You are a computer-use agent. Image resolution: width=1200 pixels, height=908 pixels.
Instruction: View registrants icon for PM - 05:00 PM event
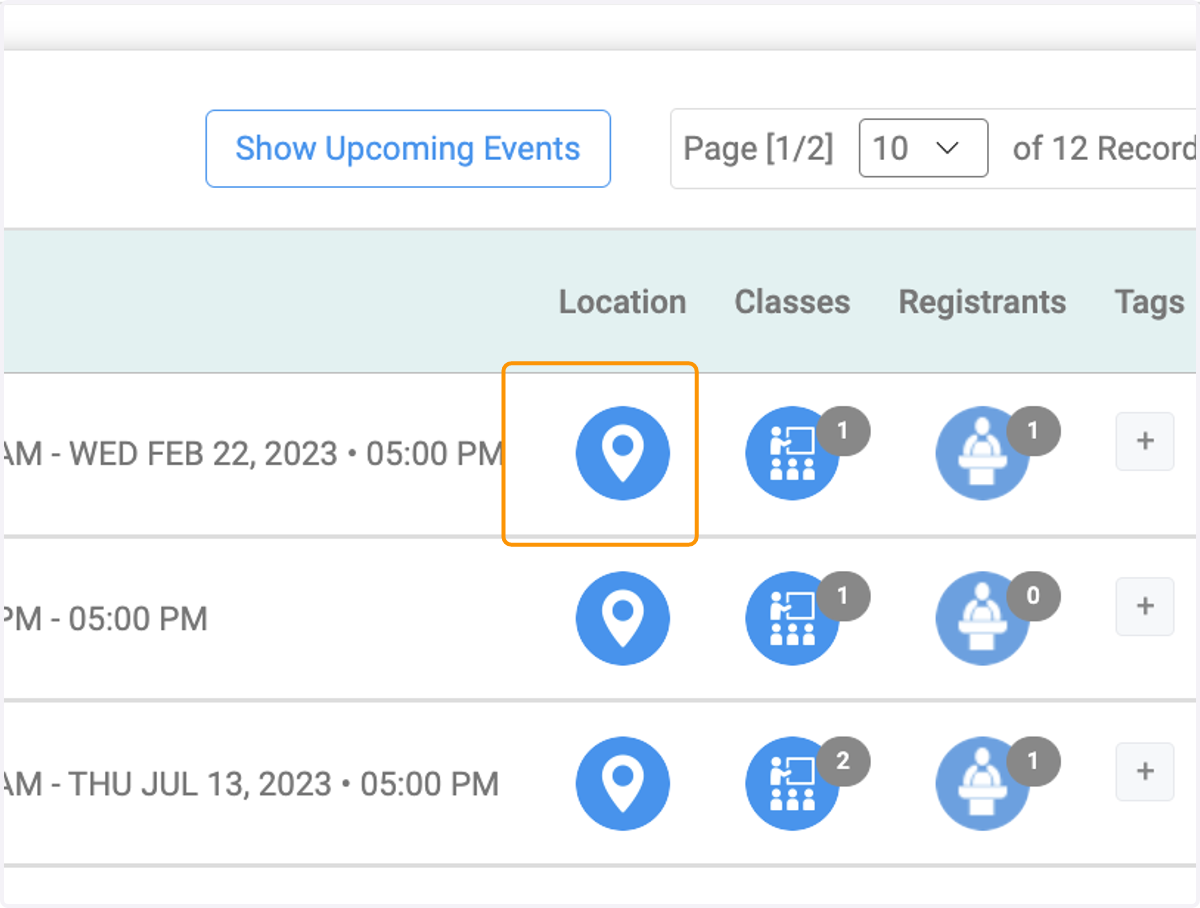click(x=982, y=618)
